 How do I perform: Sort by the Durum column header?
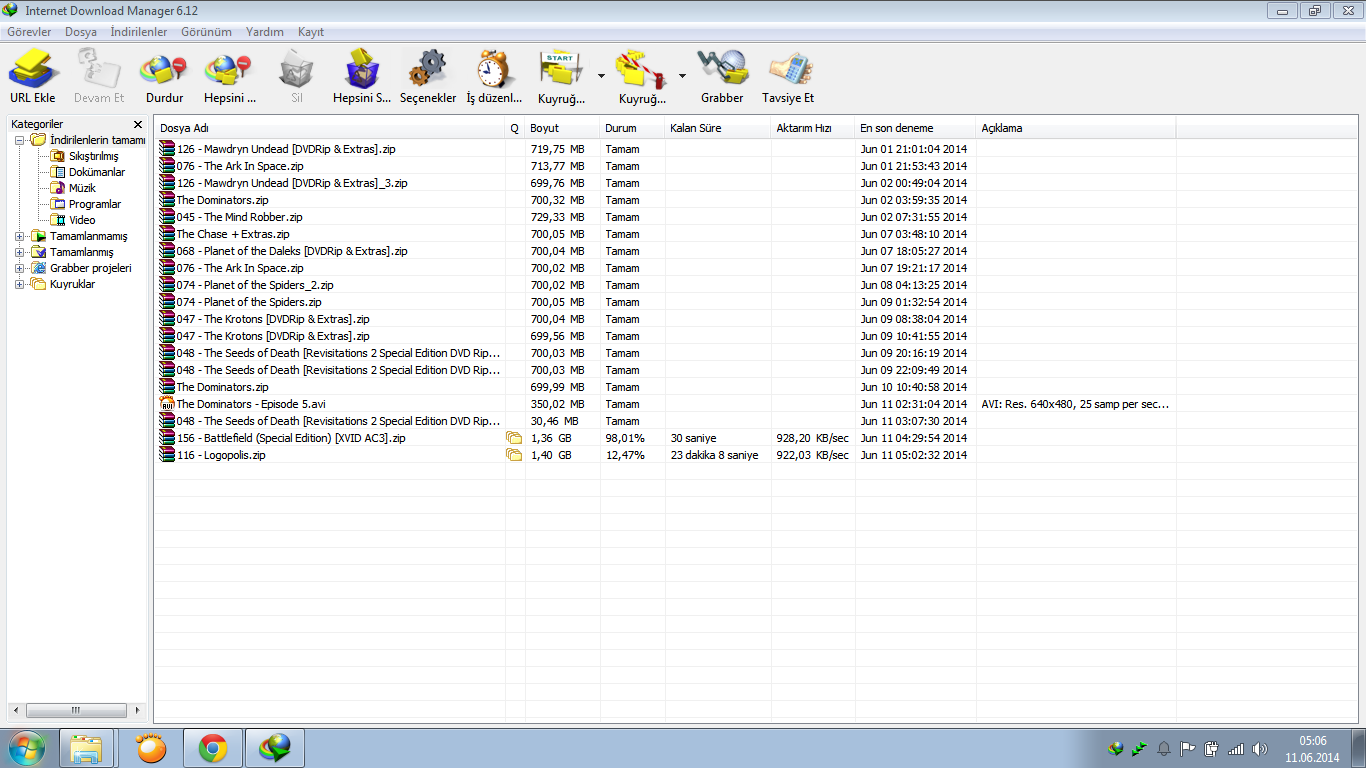[632, 128]
